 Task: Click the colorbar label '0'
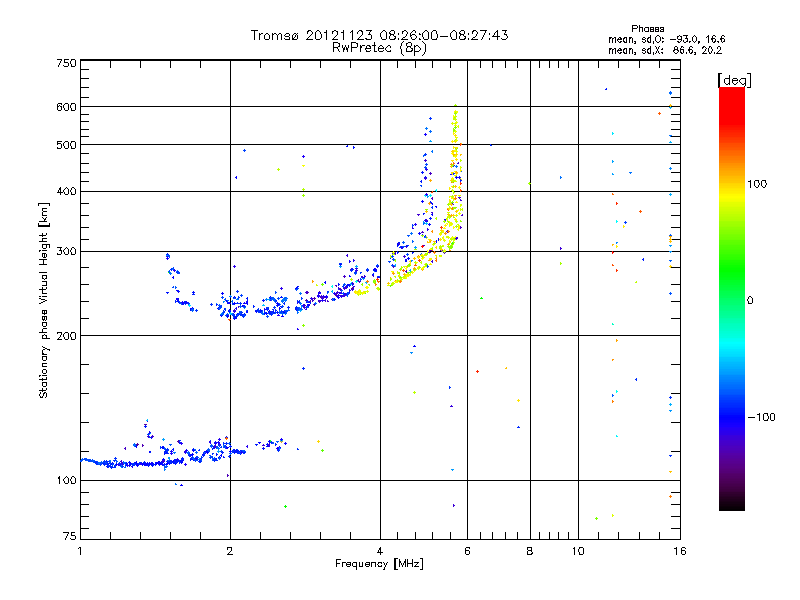[750, 301]
